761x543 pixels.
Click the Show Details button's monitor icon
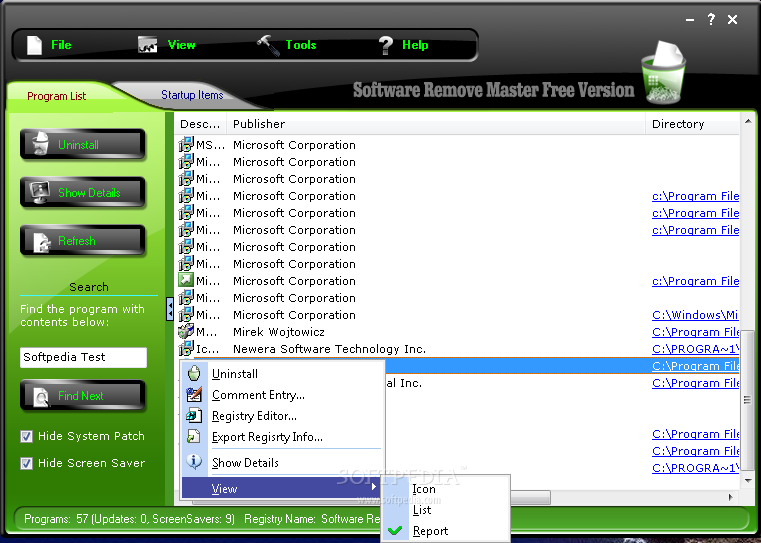[x=40, y=192]
